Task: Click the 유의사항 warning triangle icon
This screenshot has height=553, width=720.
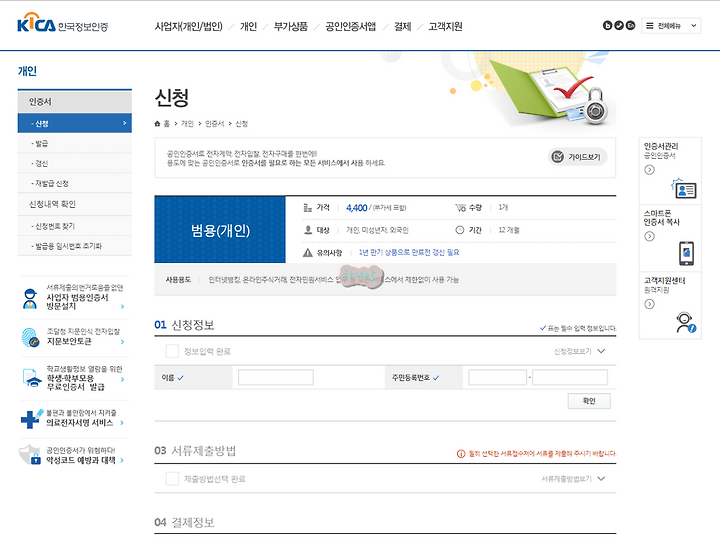Action: tap(308, 253)
